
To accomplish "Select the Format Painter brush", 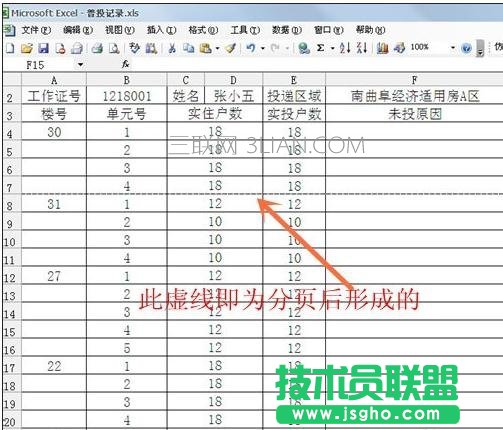I will click(231, 49).
